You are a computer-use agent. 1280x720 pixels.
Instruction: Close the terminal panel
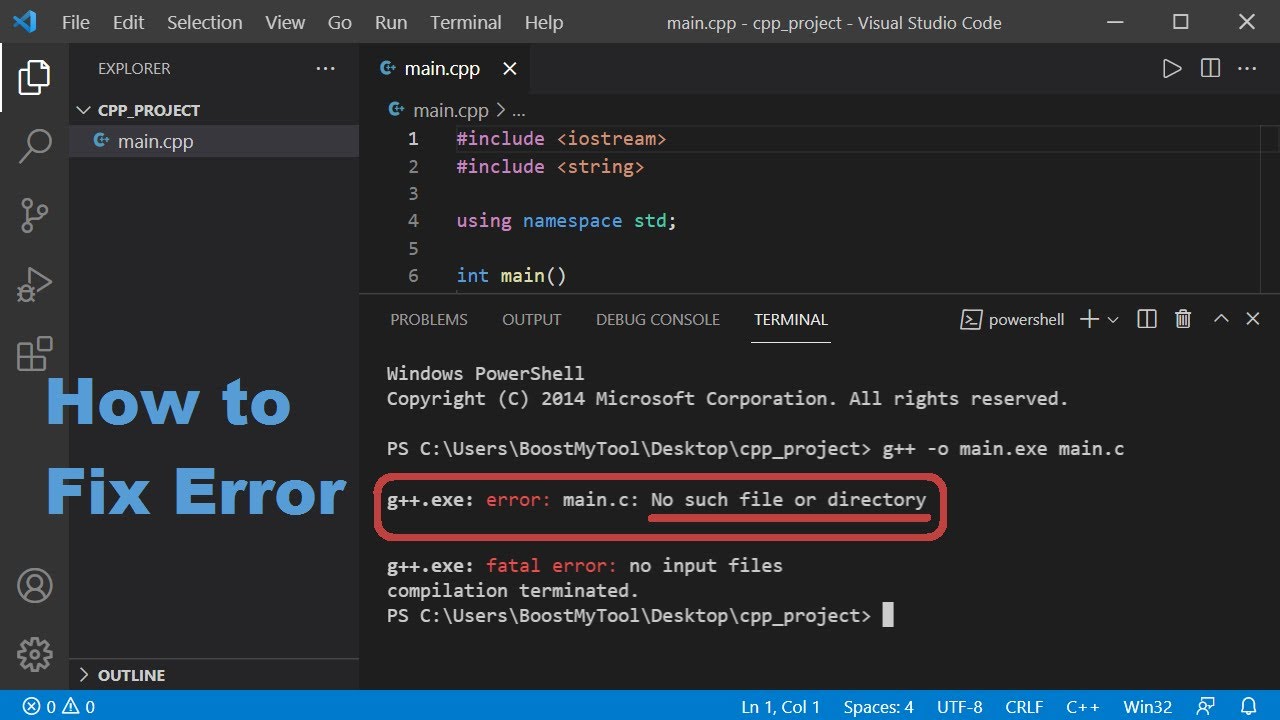coord(1253,319)
